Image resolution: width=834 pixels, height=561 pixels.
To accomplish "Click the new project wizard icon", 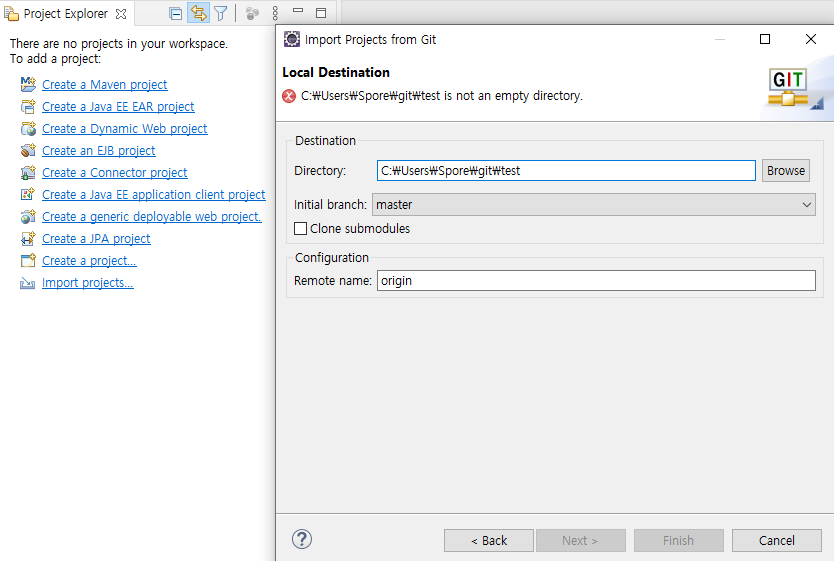I will coord(28,261).
